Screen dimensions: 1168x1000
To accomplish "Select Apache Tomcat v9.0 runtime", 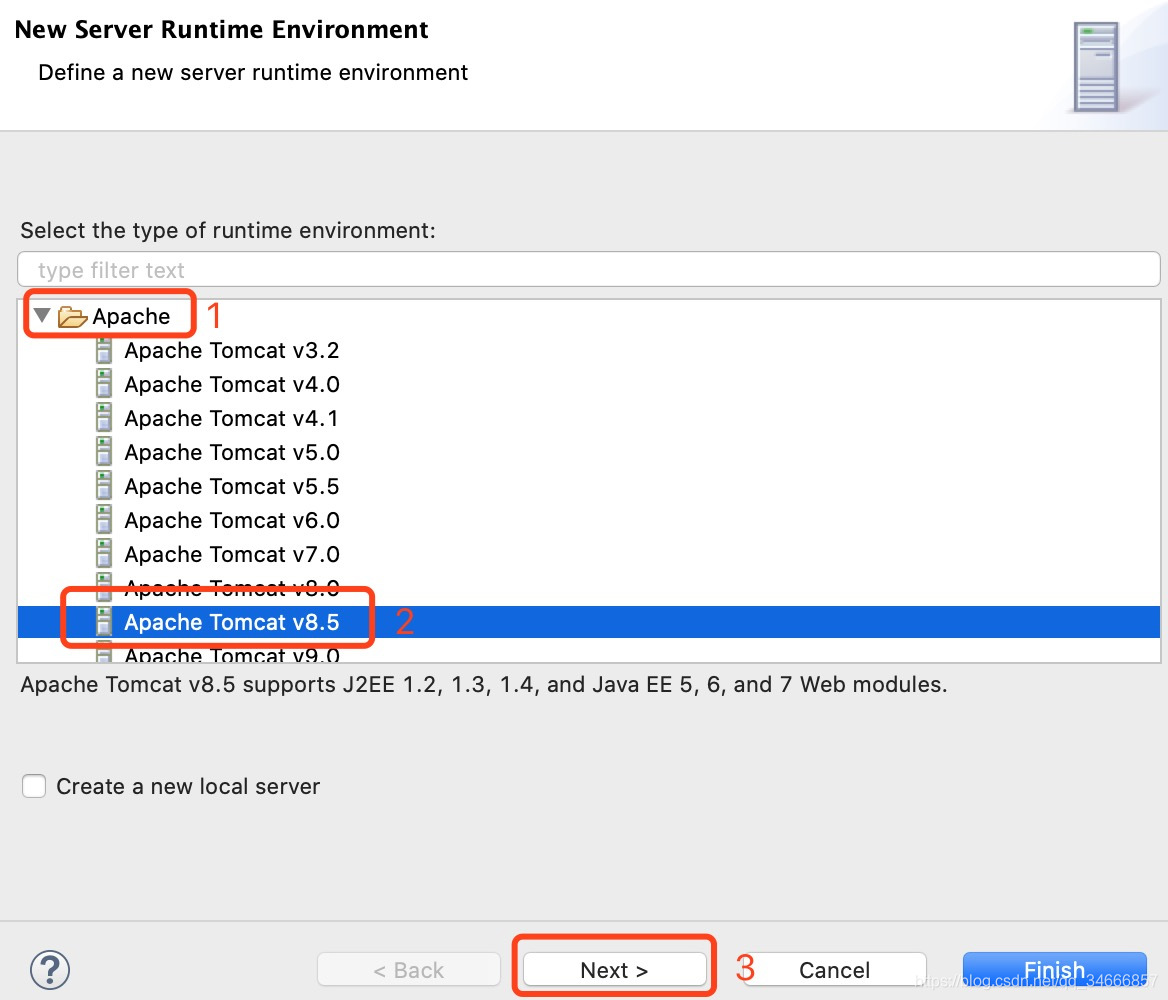I will [232, 655].
